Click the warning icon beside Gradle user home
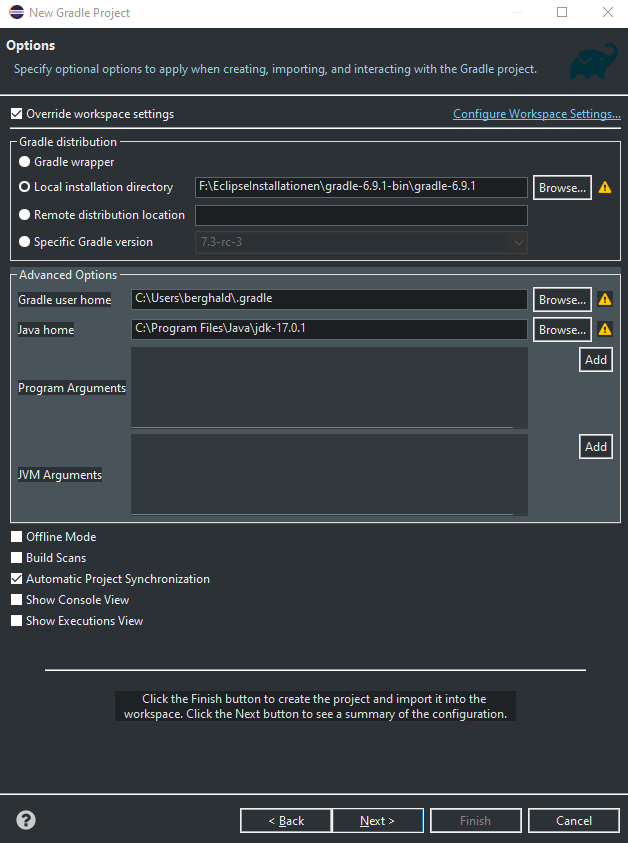This screenshot has height=843, width=628. point(605,299)
